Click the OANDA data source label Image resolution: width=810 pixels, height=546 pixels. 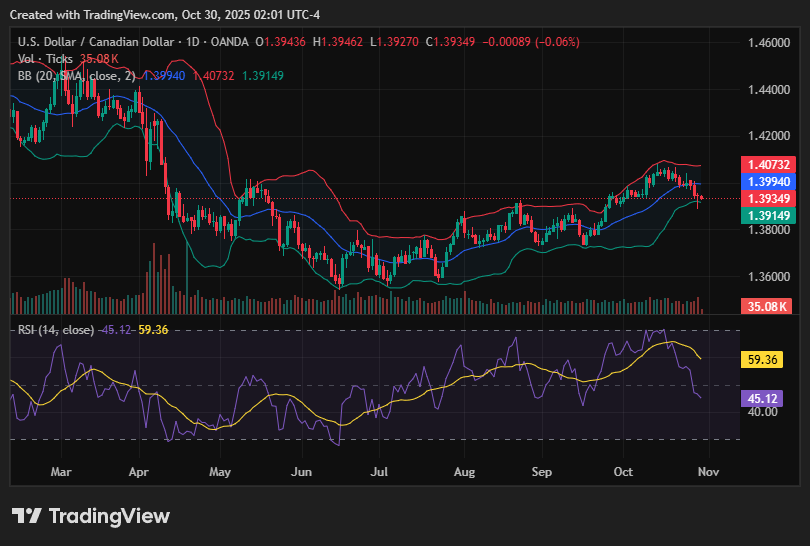(x=229, y=42)
